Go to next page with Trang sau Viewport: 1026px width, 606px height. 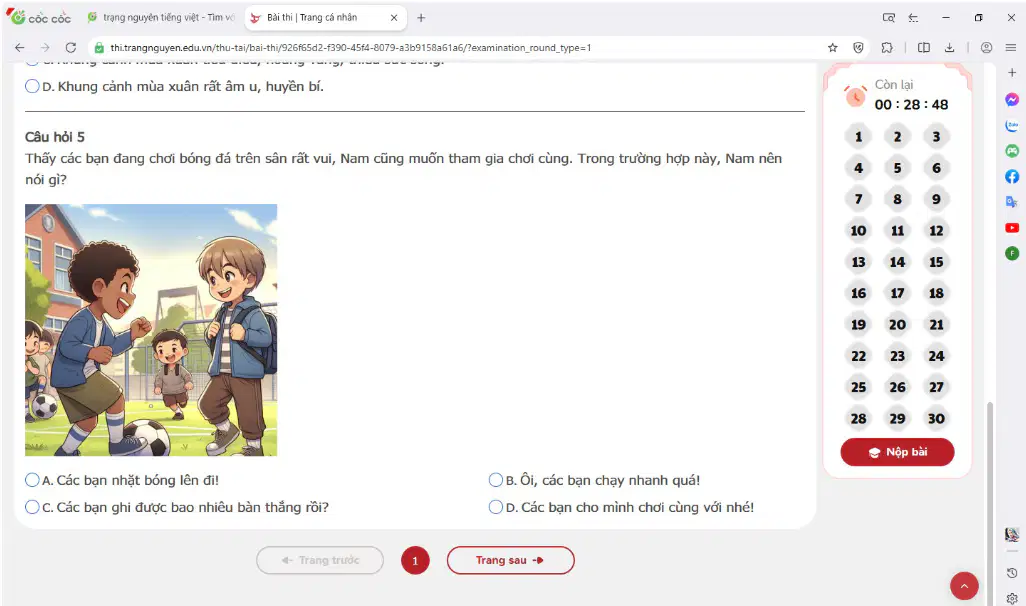(x=510, y=560)
